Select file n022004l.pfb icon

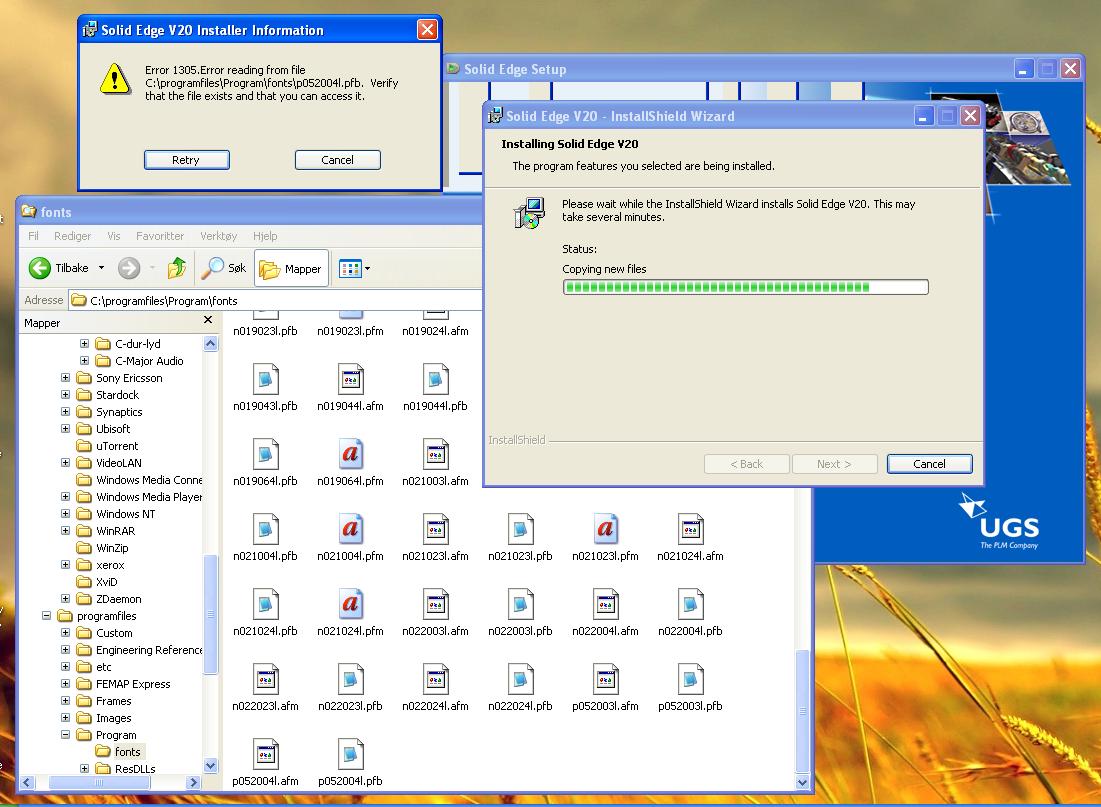pos(690,605)
